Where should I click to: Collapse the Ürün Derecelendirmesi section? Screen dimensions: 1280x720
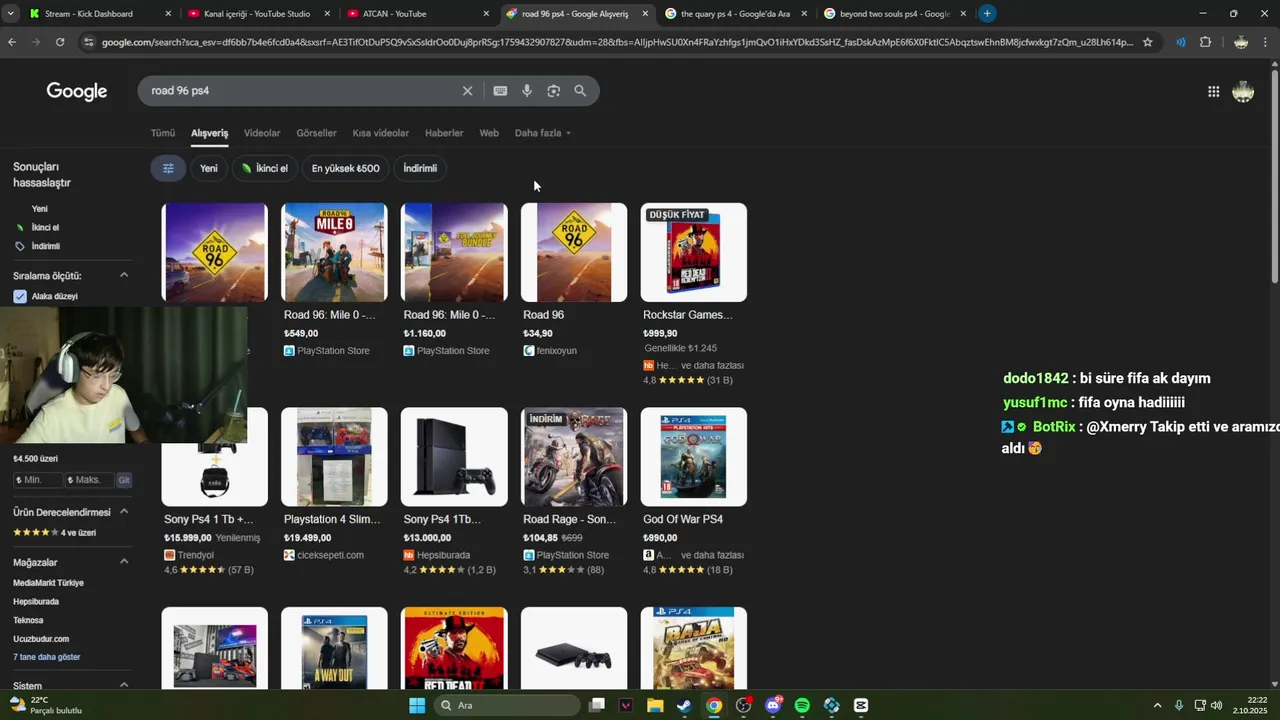pos(124,511)
